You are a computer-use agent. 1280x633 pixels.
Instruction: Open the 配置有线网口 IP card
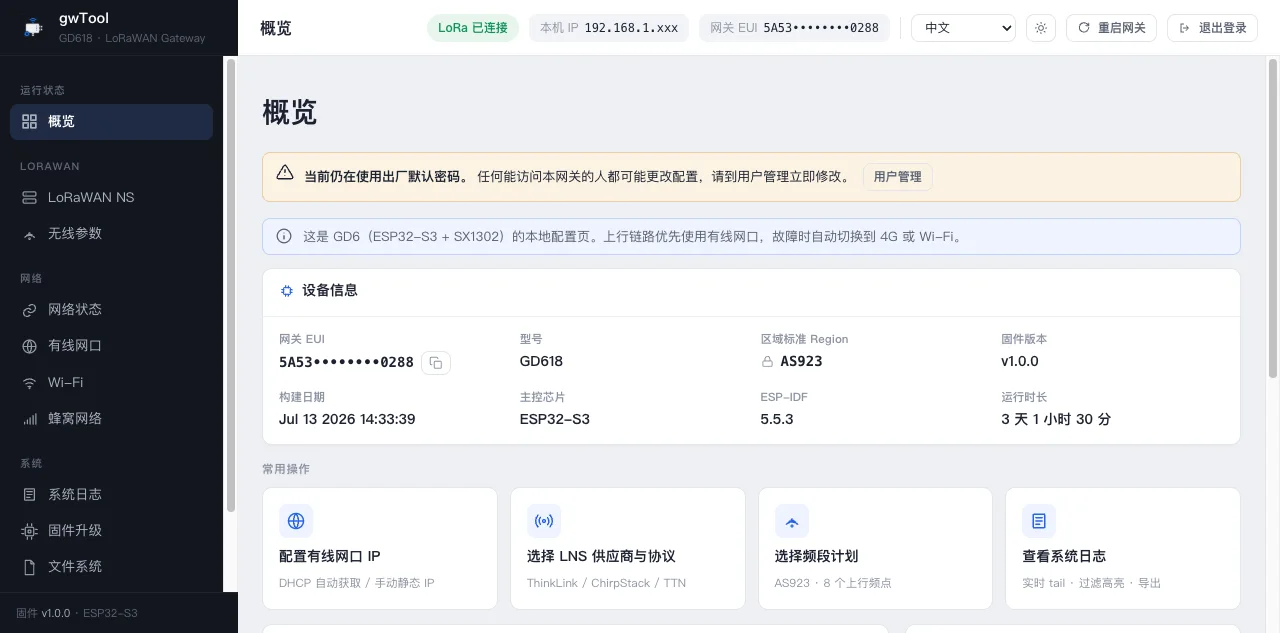pos(380,548)
